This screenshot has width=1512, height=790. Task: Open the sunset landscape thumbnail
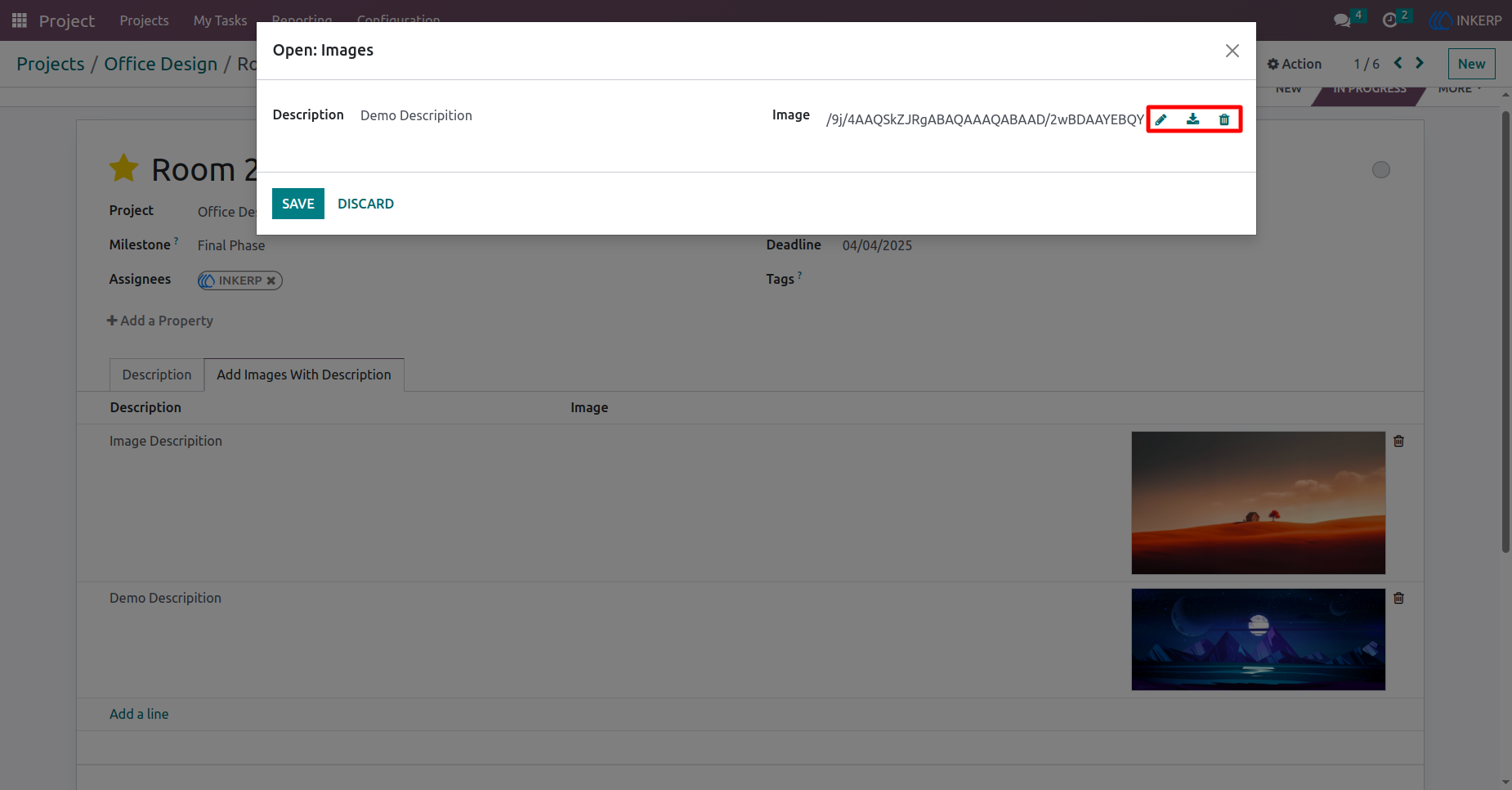(1259, 503)
